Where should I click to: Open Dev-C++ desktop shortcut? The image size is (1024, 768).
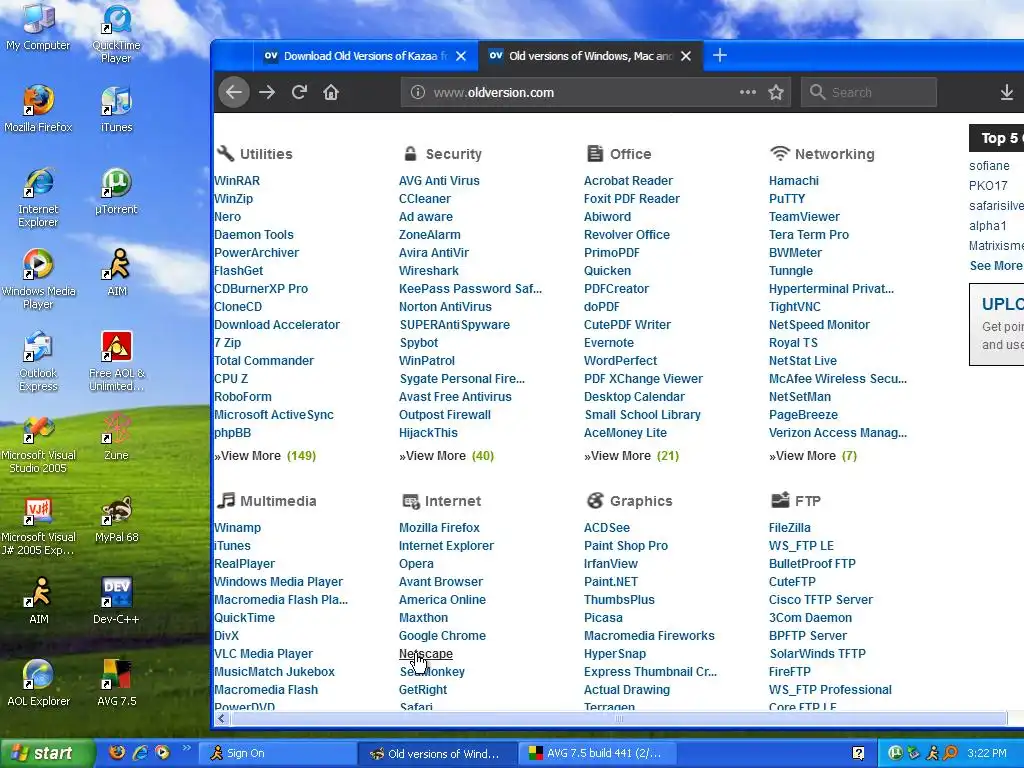tap(116, 601)
